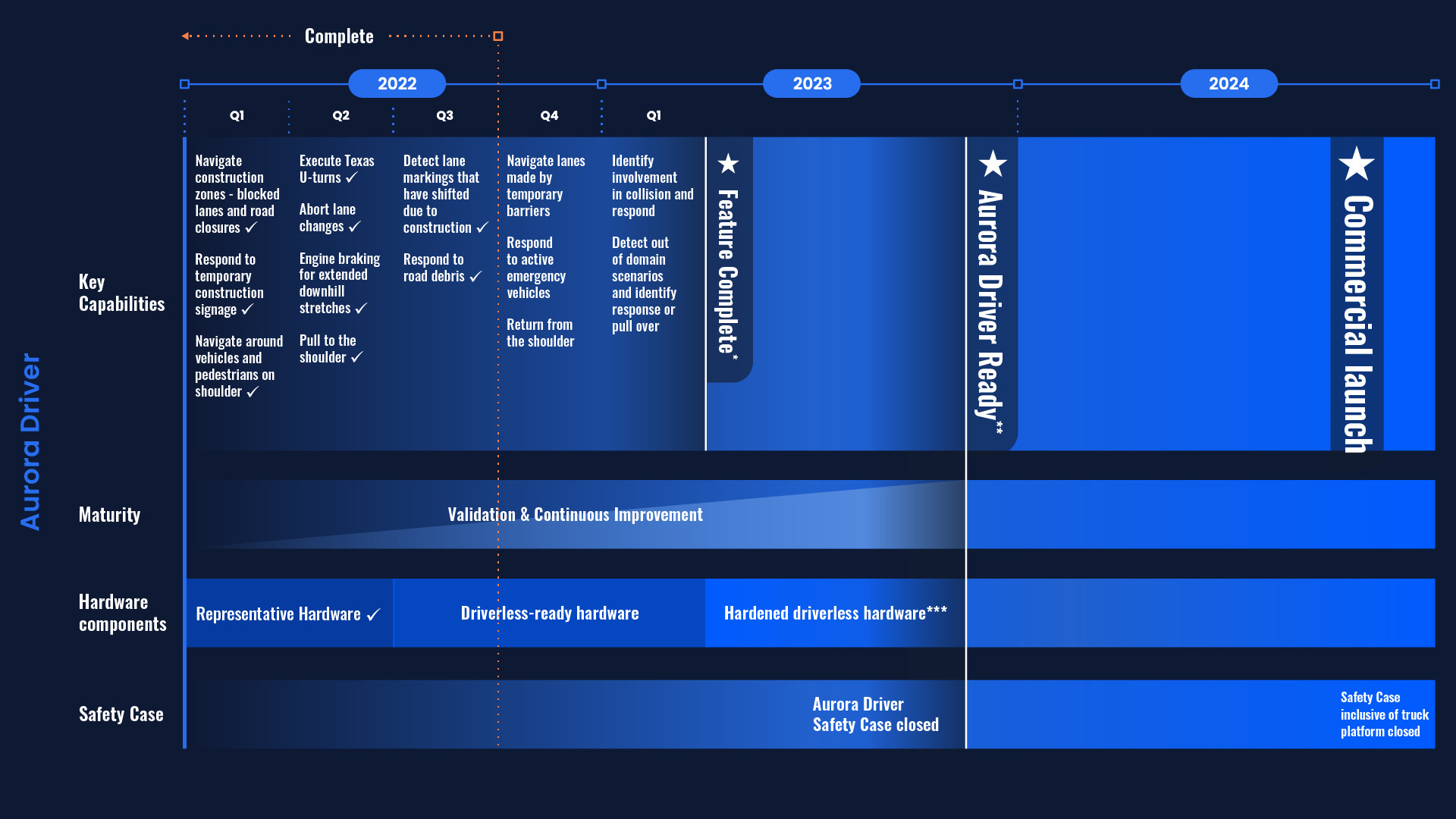Click the Maturity row label
The width and height of the screenshot is (1456, 819).
tap(109, 515)
